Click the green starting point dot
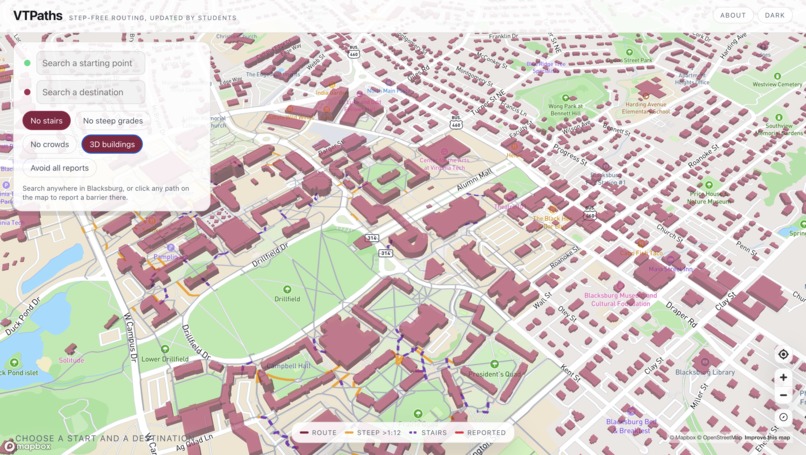The image size is (806, 455). 27,63
